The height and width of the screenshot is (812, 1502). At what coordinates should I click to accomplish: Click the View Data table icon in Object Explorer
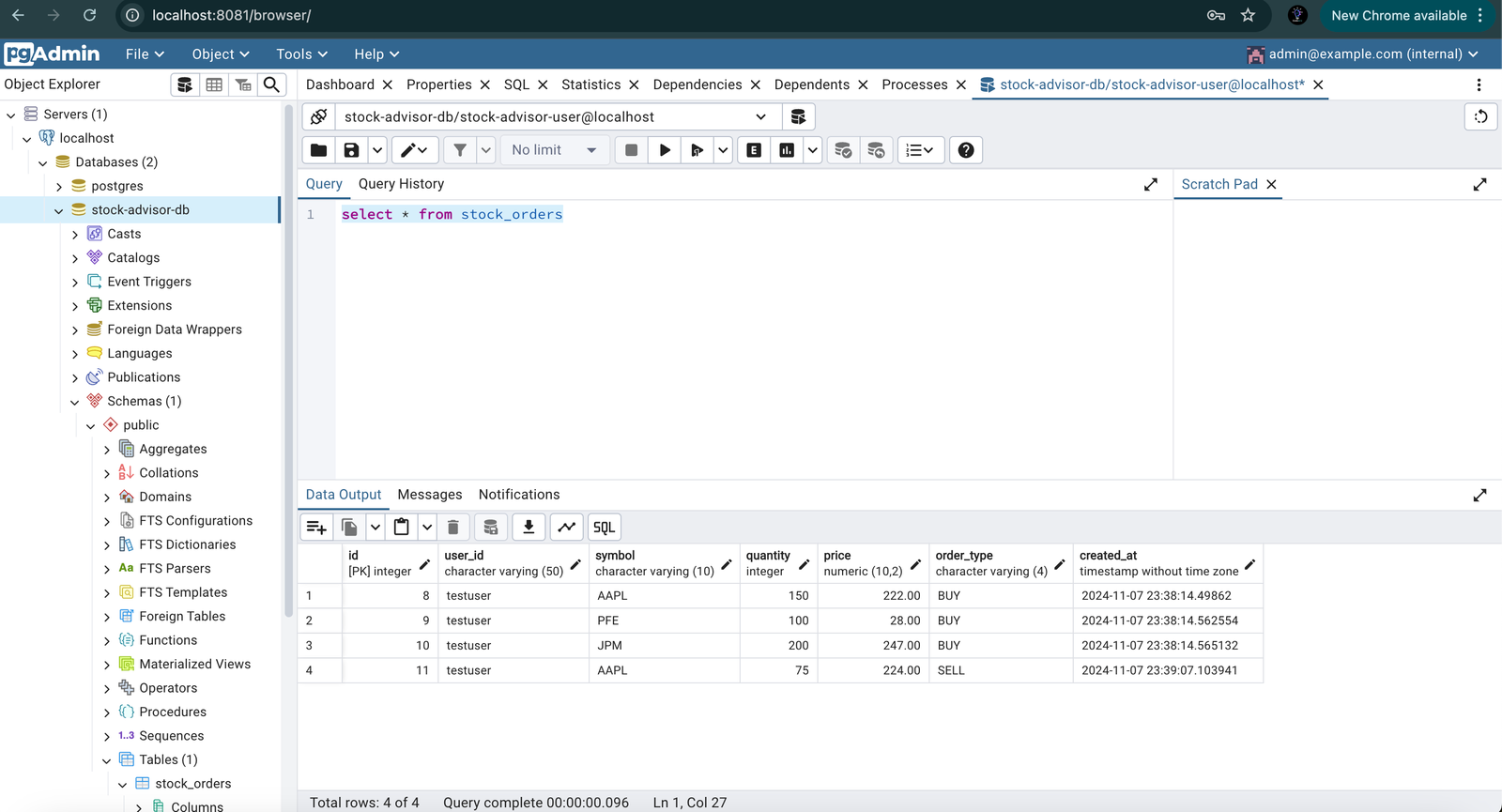pos(214,84)
